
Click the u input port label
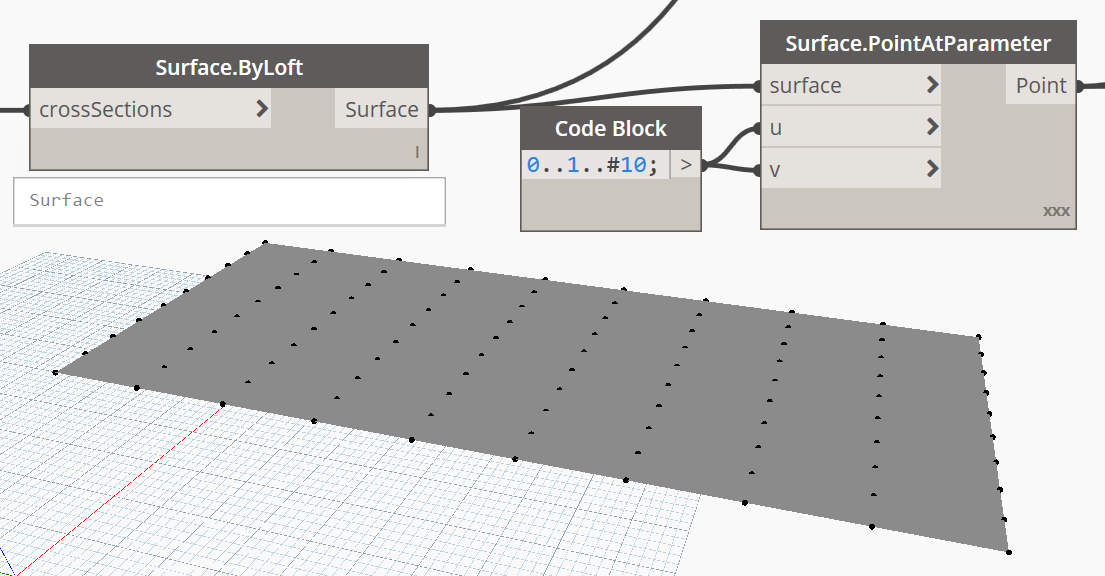pyautogui.click(x=776, y=127)
